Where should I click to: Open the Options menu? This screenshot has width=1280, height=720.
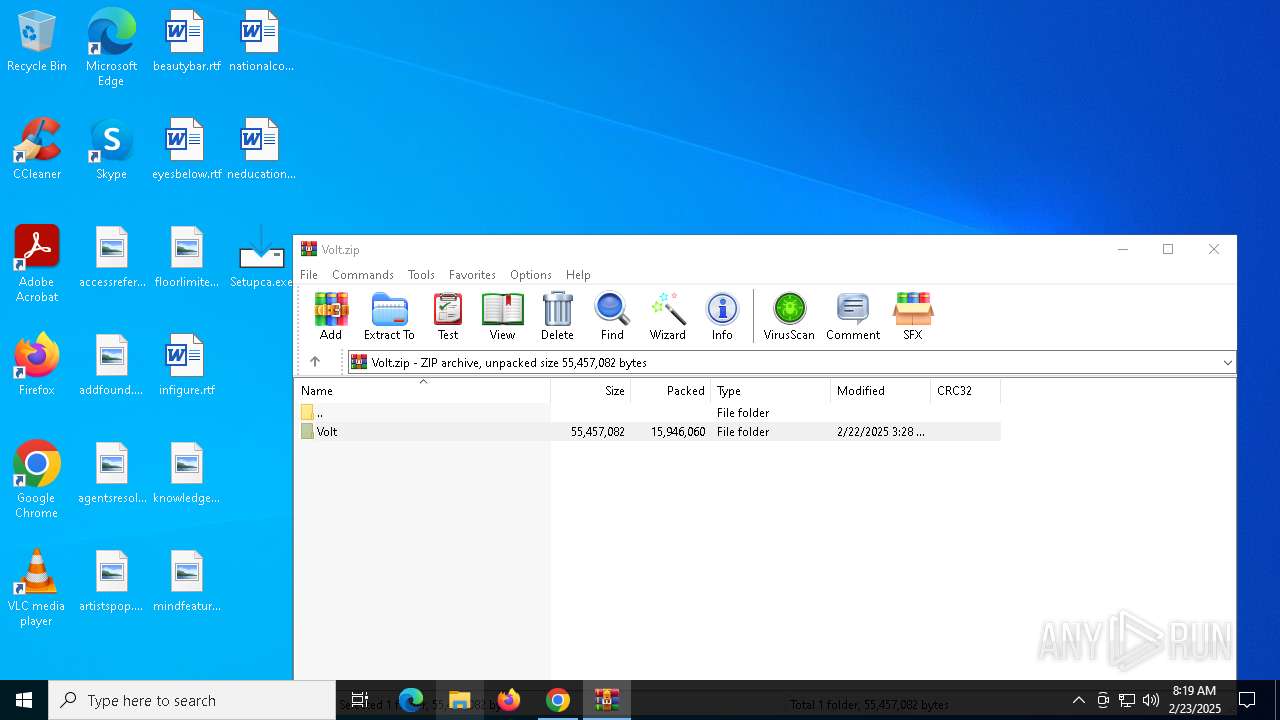coord(531,274)
